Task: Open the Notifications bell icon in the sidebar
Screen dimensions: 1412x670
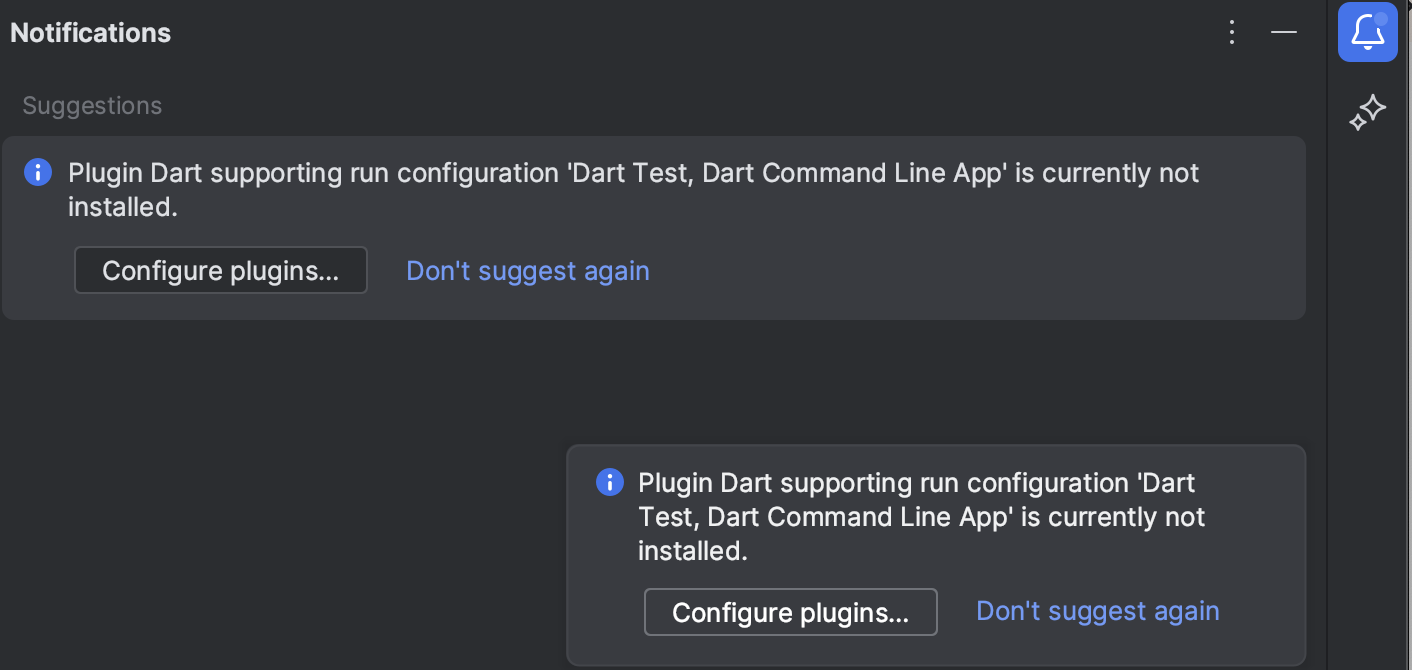Action: [x=1367, y=31]
